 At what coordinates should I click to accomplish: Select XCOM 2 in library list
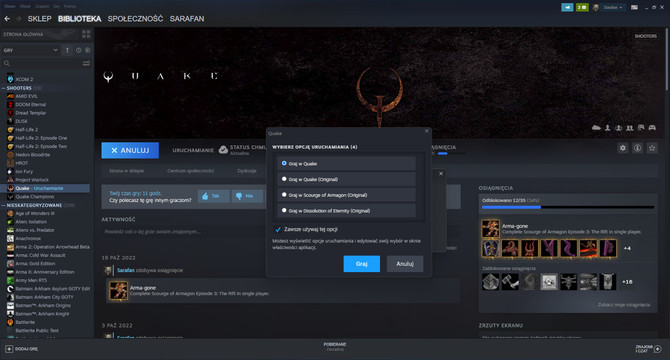24,79
